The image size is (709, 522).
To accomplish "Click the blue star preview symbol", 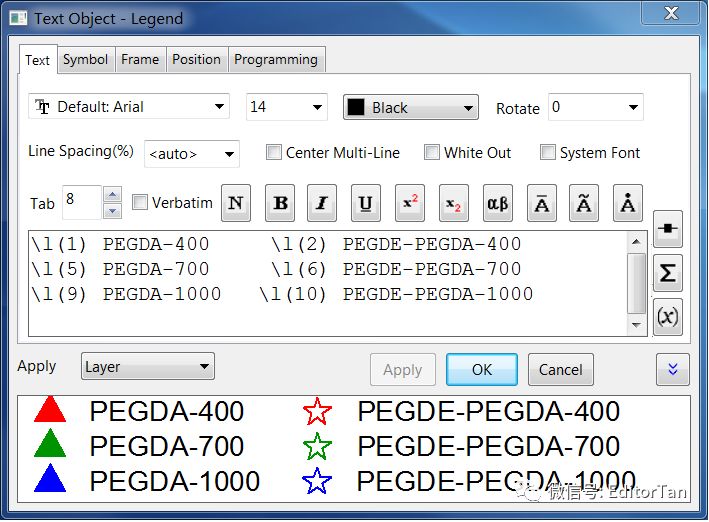I will click(x=317, y=481).
